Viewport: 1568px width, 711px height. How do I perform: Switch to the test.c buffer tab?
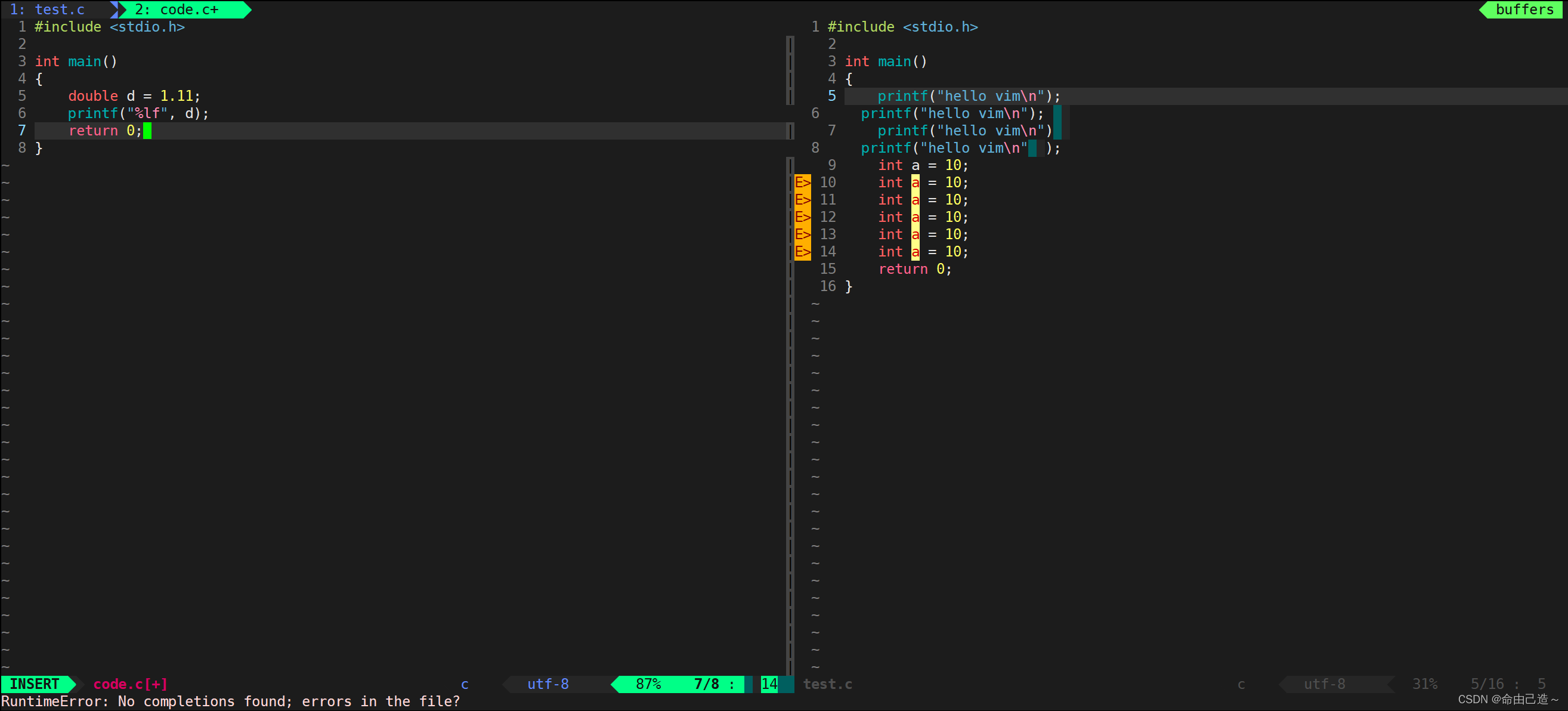48,10
